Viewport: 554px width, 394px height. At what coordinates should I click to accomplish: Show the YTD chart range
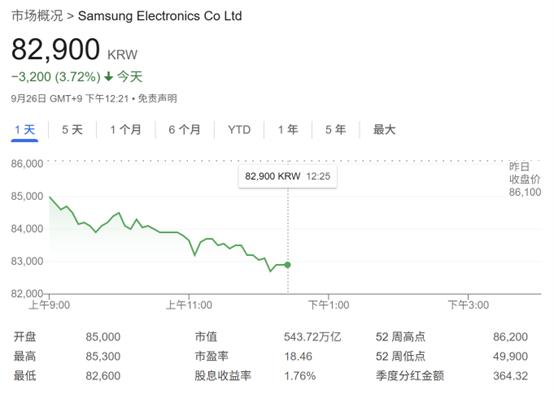point(239,130)
